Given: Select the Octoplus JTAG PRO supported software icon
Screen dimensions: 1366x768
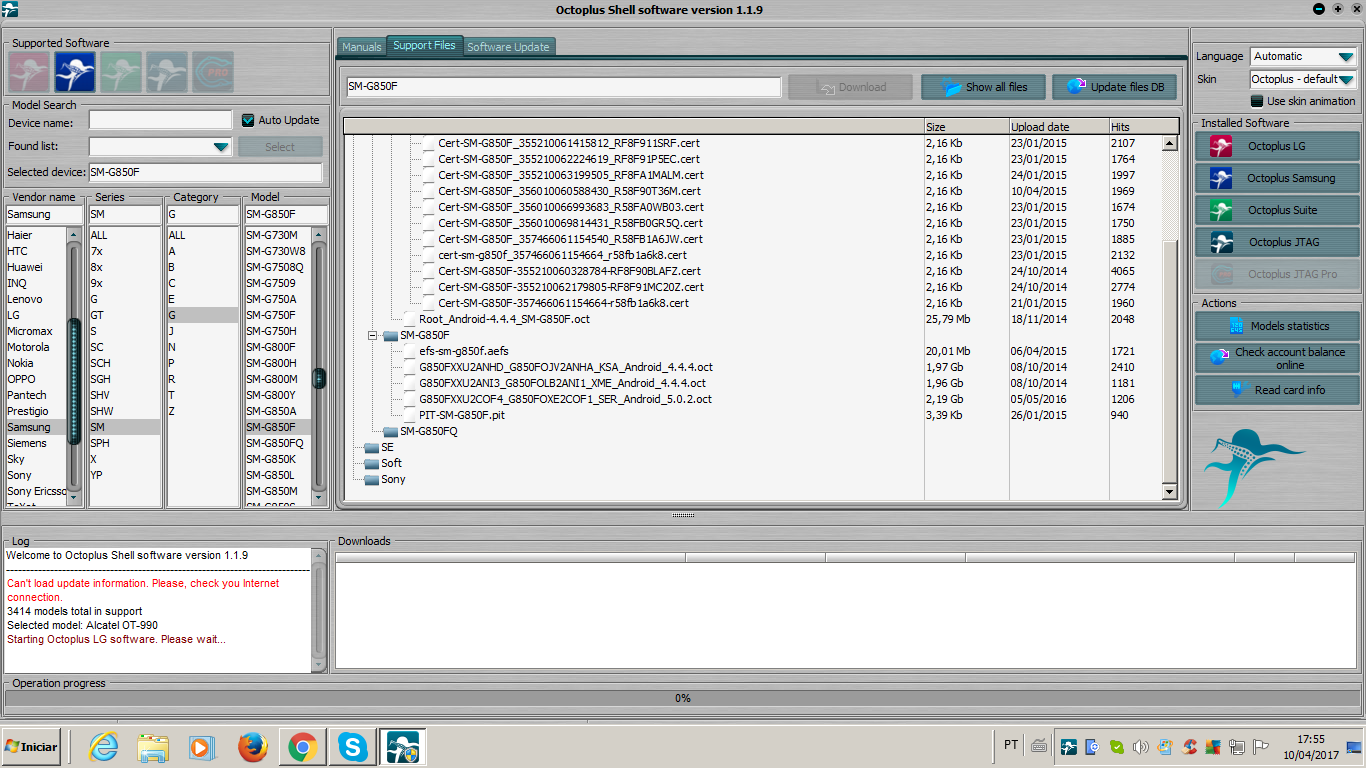Looking at the screenshot, I should (213, 72).
